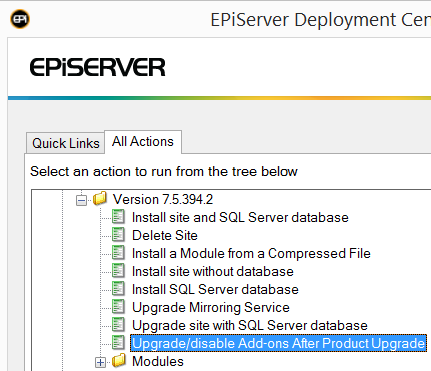The image size is (431, 371).
Task: Select Upgrade site with SQL Server database
Action: click(x=250, y=325)
